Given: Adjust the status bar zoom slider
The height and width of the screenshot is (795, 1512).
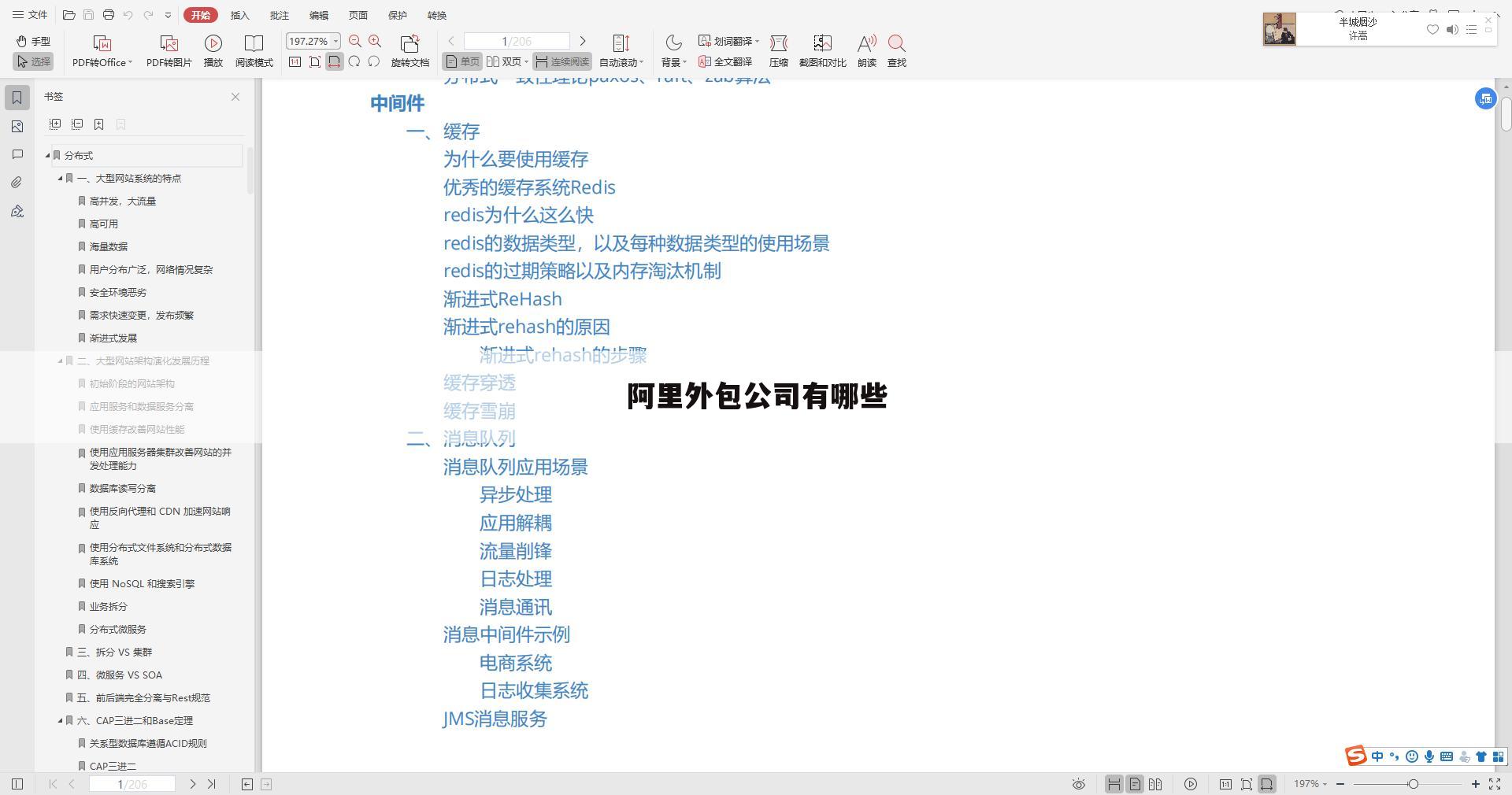Looking at the screenshot, I should tap(1414, 784).
